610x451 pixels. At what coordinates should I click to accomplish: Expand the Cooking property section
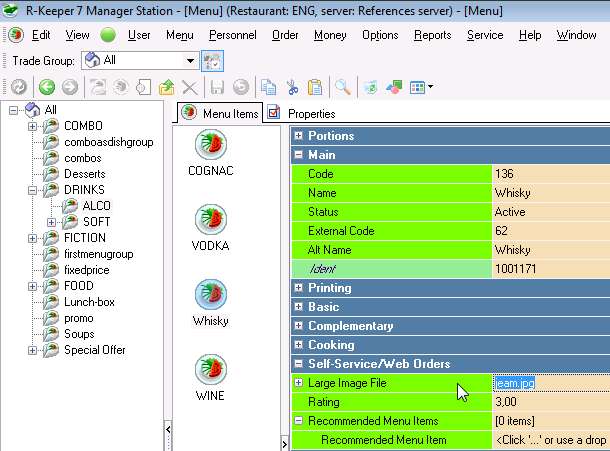click(x=298, y=344)
